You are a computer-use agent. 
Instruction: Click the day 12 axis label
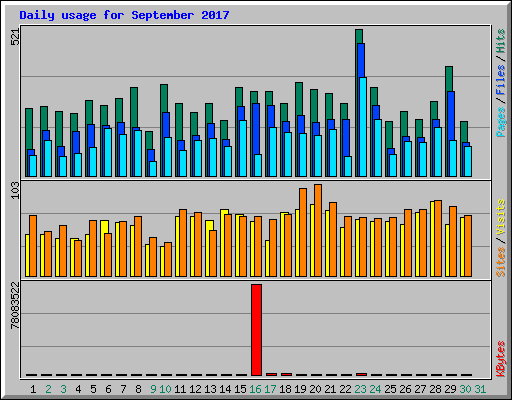coord(195,389)
